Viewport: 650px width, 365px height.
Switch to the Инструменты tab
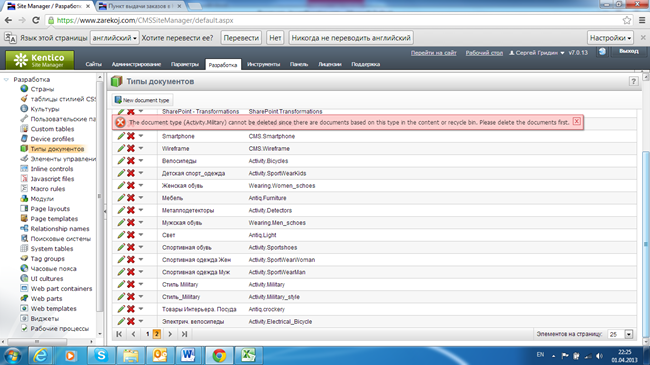[263, 64]
